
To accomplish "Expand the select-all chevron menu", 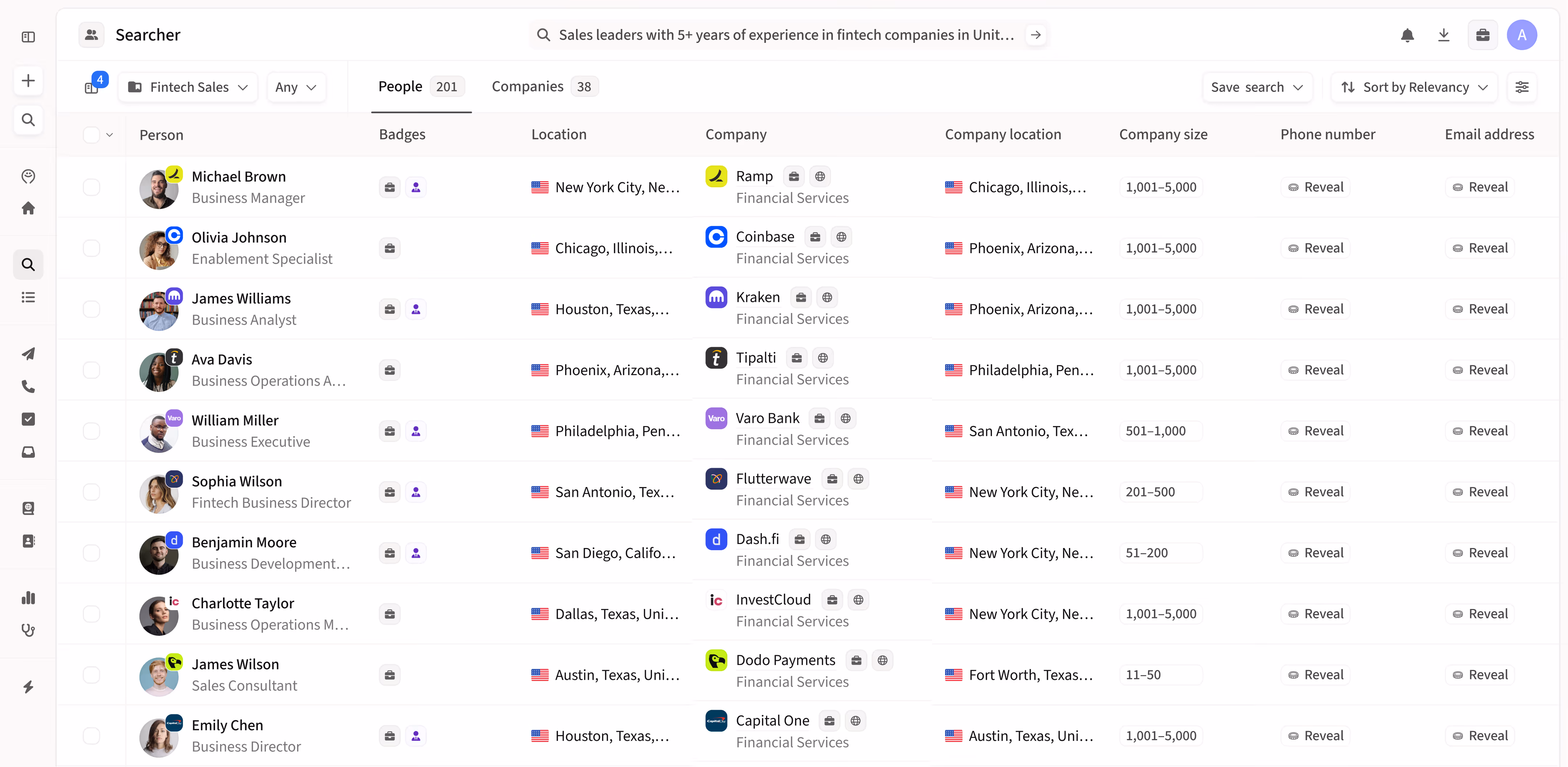I will pyautogui.click(x=110, y=135).
